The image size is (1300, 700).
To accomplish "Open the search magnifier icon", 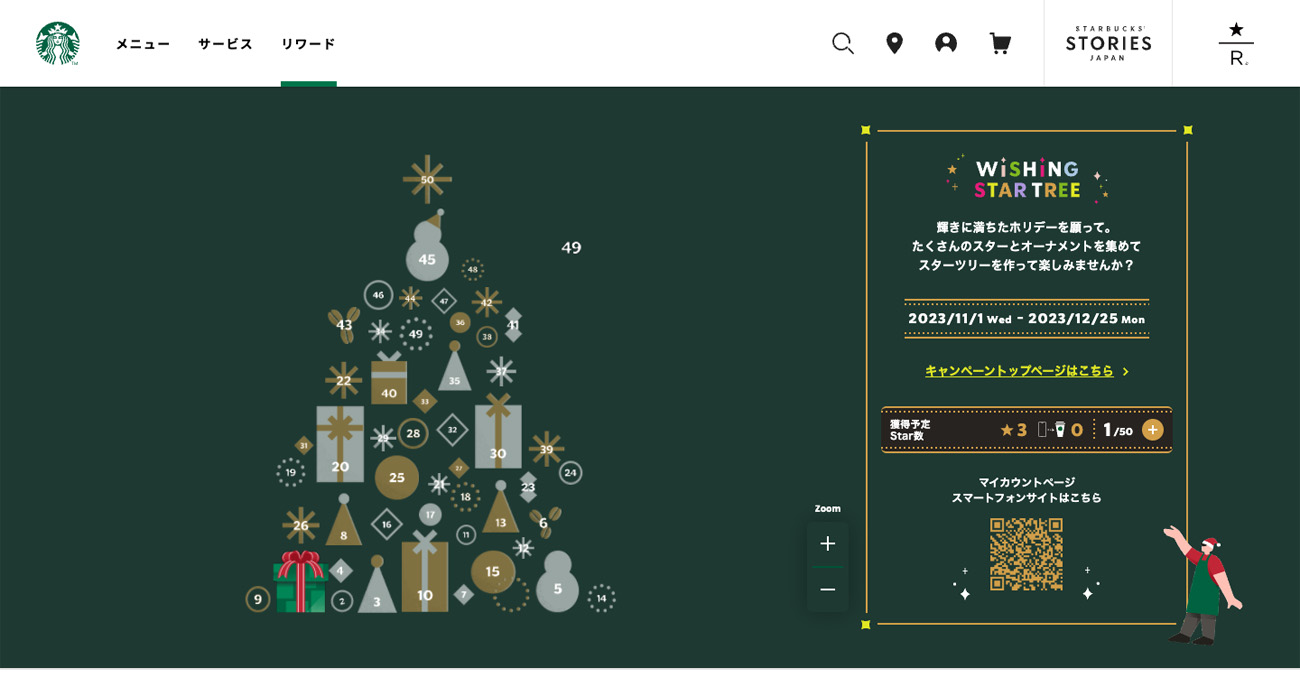I will click(843, 43).
